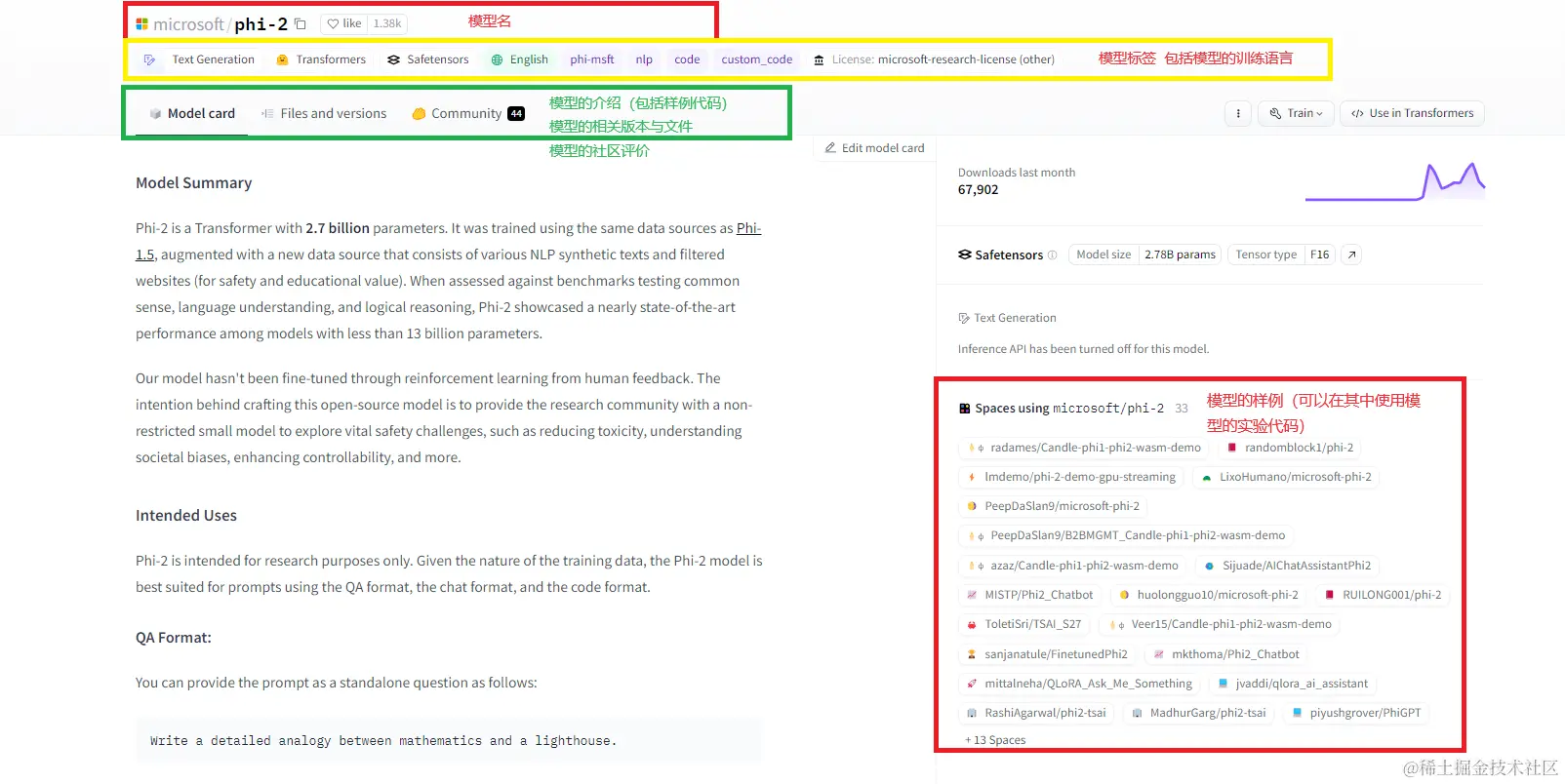The image size is (1565, 784).
Task: Filter by the English language tag
Action: click(x=519, y=59)
